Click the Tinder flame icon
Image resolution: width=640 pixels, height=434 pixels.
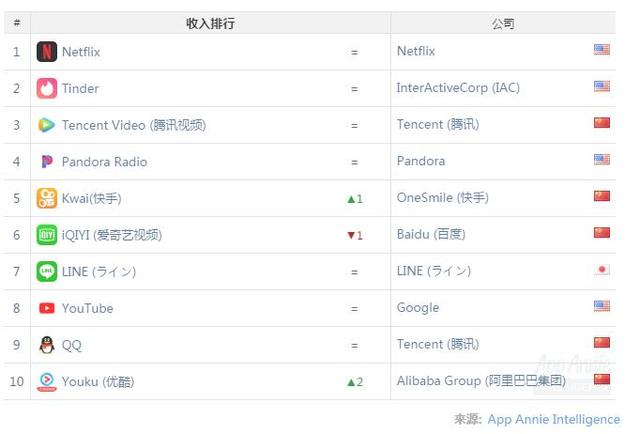pos(47,88)
